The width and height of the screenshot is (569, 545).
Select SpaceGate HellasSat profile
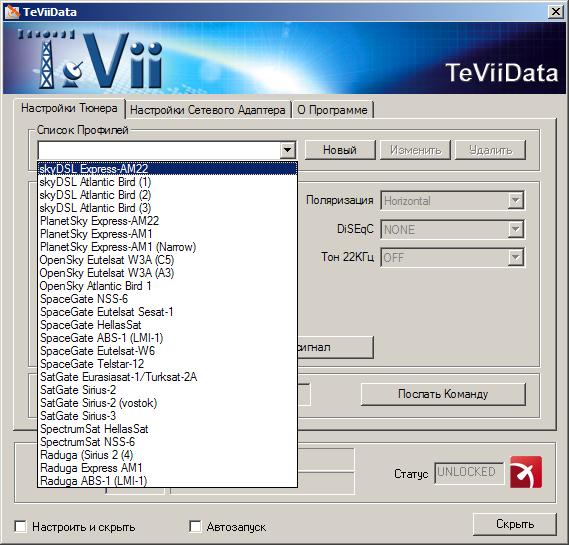tap(167, 325)
